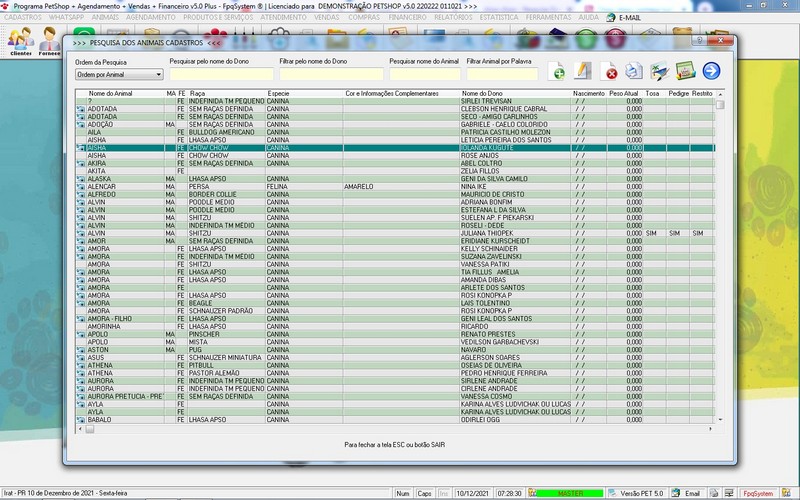The width and height of the screenshot is (800, 500).
Task: Click owner name PATRICIA CASTILHO MOLEZON
Action: click(x=506, y=132)
